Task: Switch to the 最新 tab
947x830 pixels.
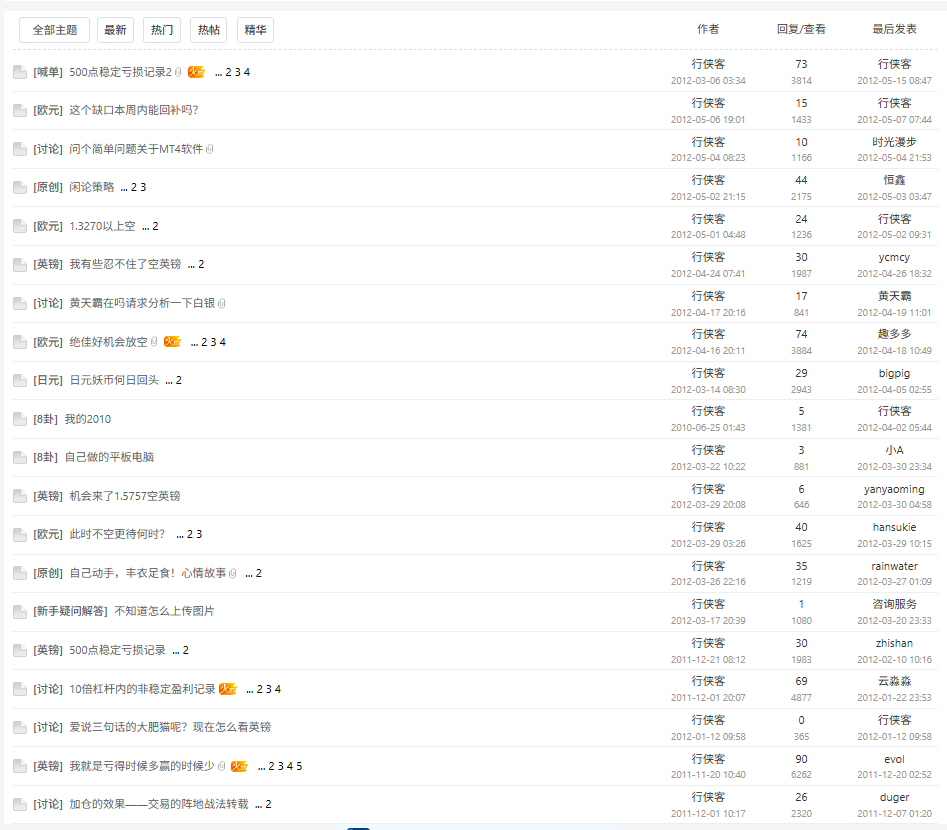Action: pyautogui.click(x=115, y=30)
